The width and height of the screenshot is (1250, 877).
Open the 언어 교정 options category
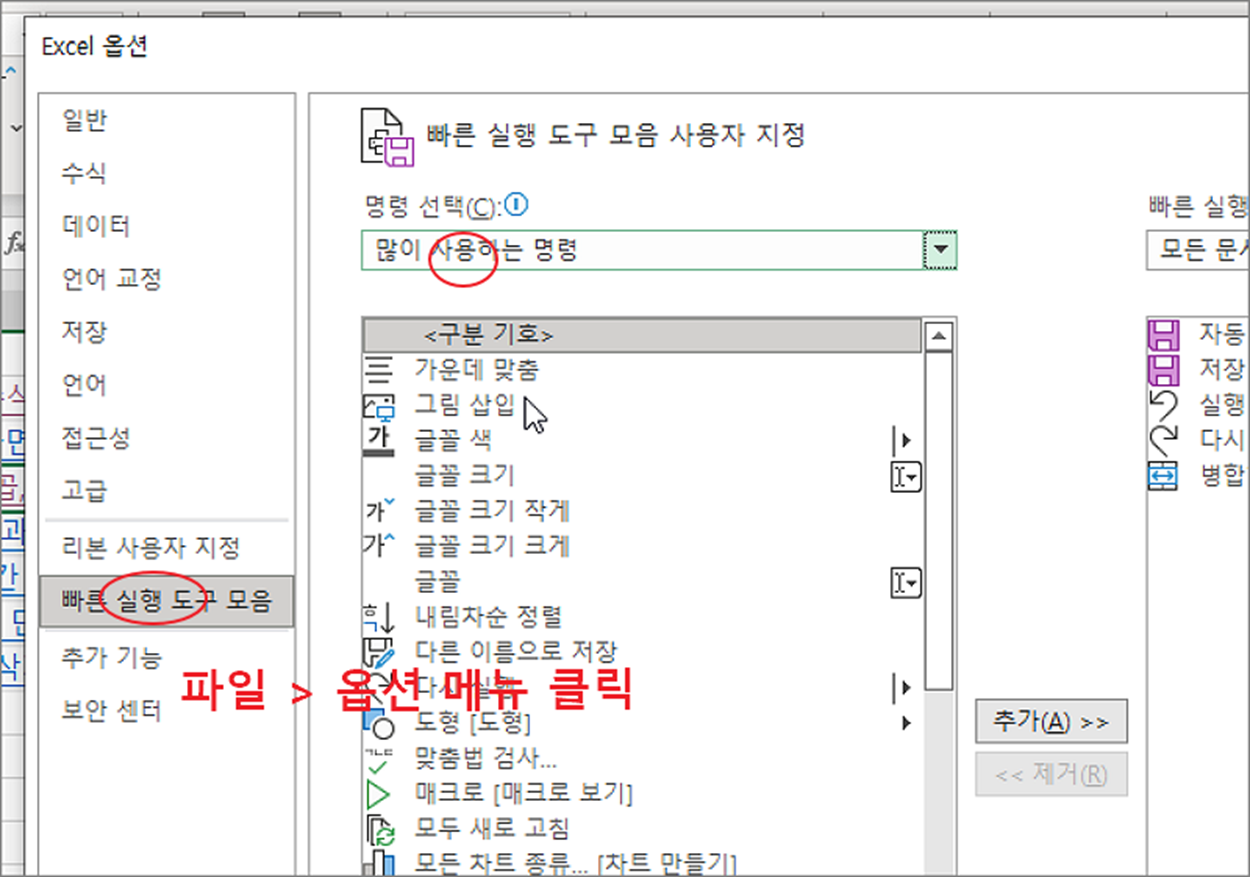coord(111,279)
